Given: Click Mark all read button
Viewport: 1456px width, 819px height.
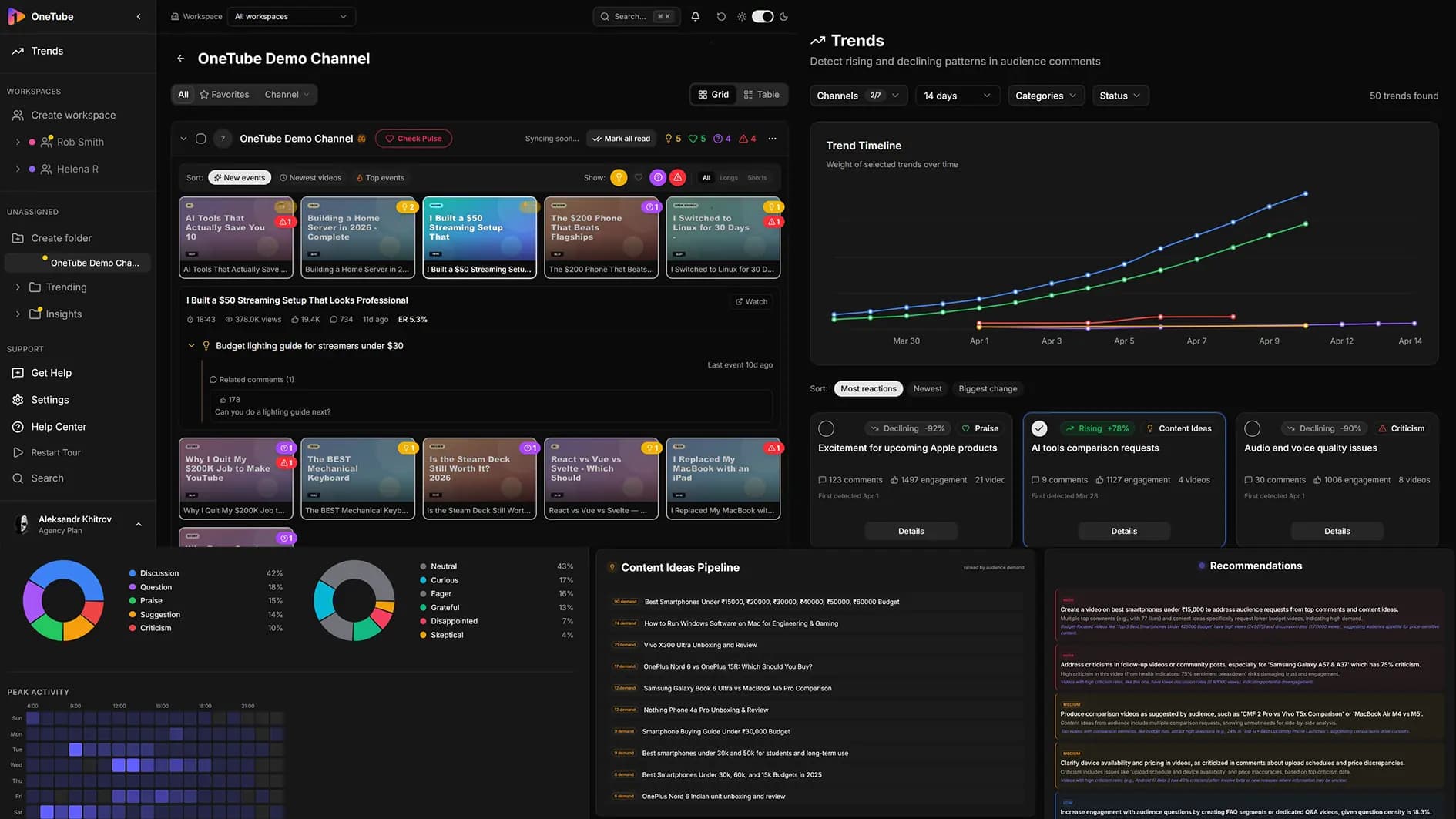Looking at the screenshot, I should pyautogui.click(x=621, y=139).
